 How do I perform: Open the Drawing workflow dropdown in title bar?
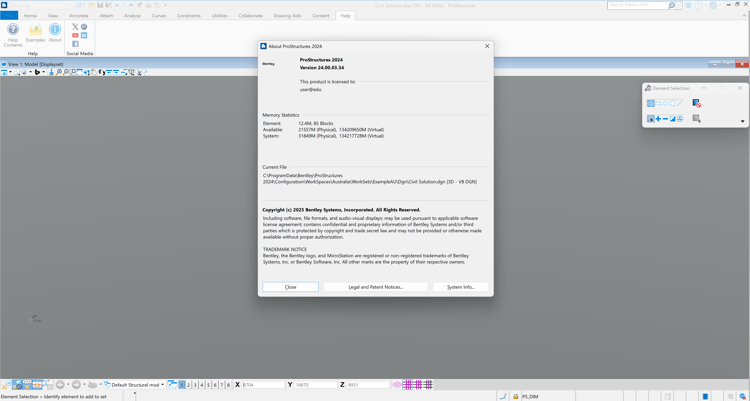[70, 5]
